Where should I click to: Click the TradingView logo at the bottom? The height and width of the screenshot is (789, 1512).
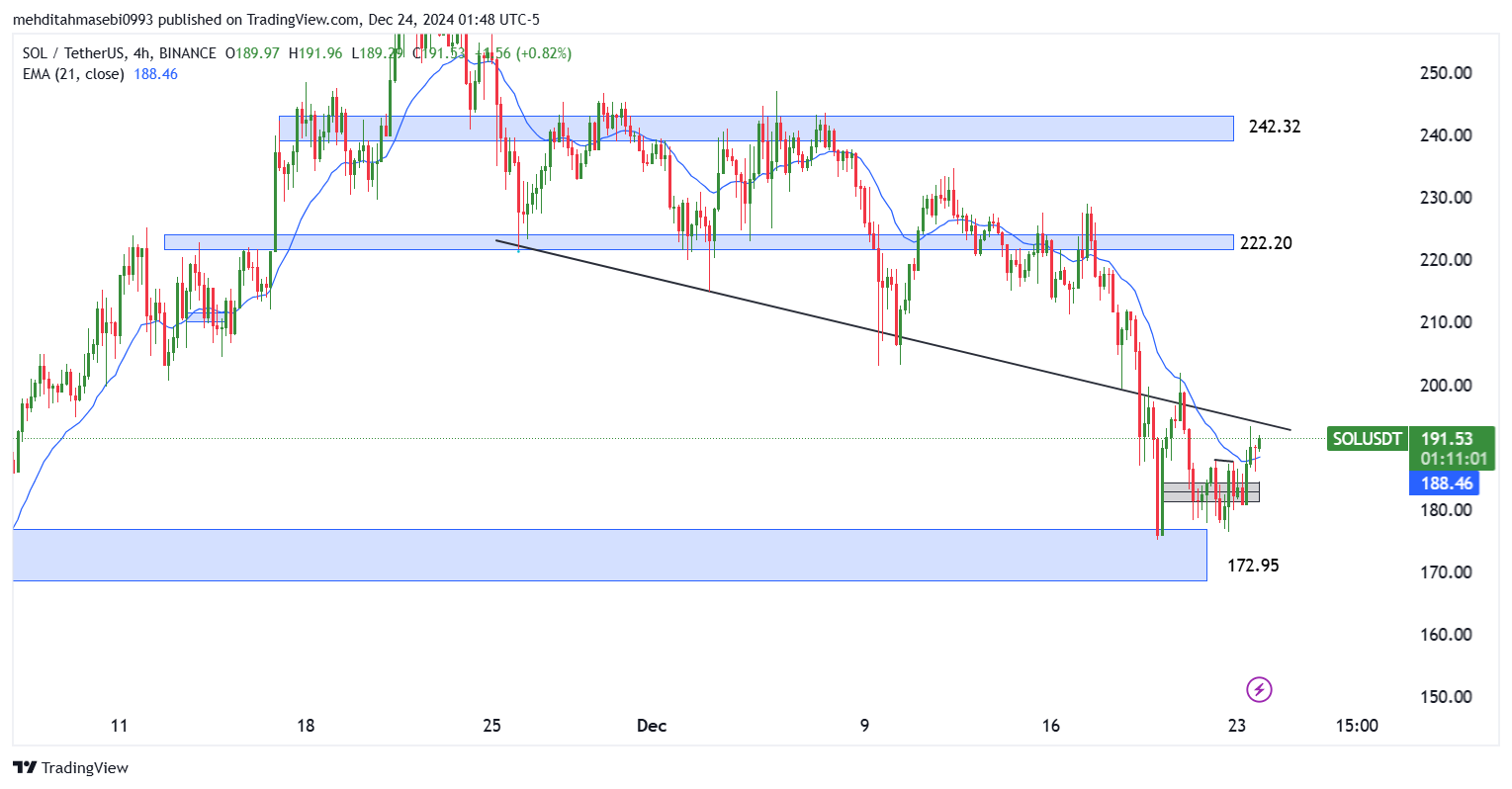(x=71, y=767)
